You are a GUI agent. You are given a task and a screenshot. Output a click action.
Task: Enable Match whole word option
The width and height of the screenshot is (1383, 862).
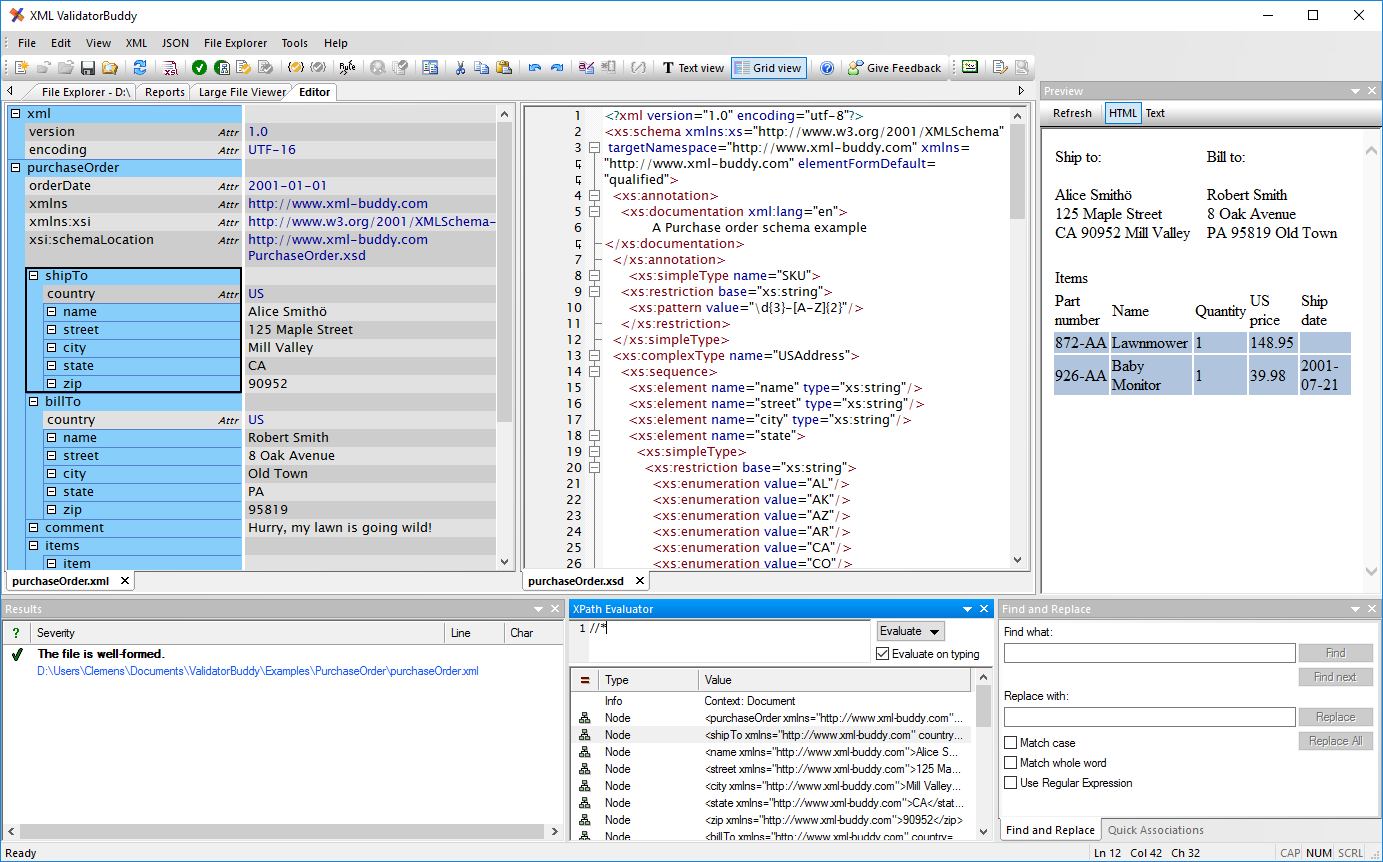click(1010, 763)
